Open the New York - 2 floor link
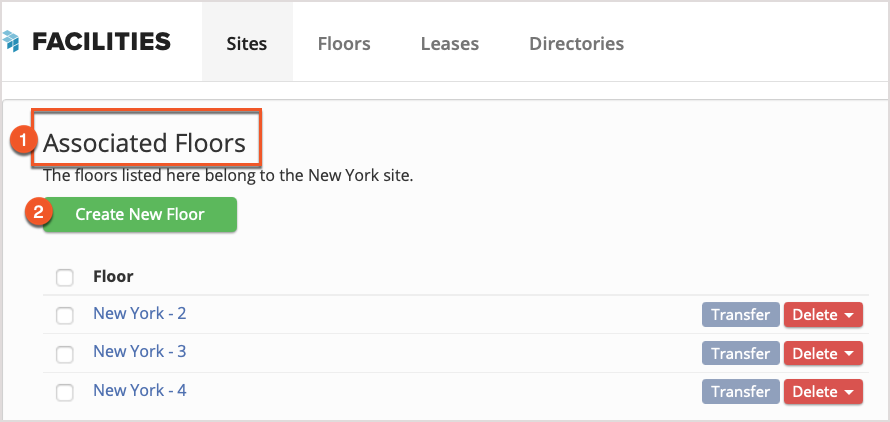Screen dimensions: 890x422 click(140, 314)
